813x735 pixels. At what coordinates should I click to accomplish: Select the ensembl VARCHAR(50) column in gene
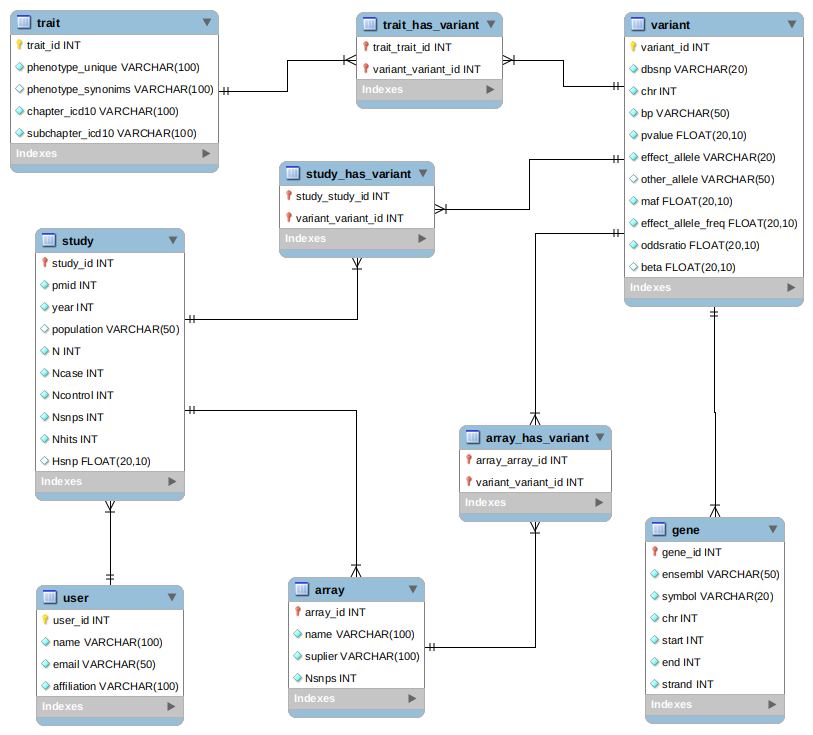pos(720,574)
